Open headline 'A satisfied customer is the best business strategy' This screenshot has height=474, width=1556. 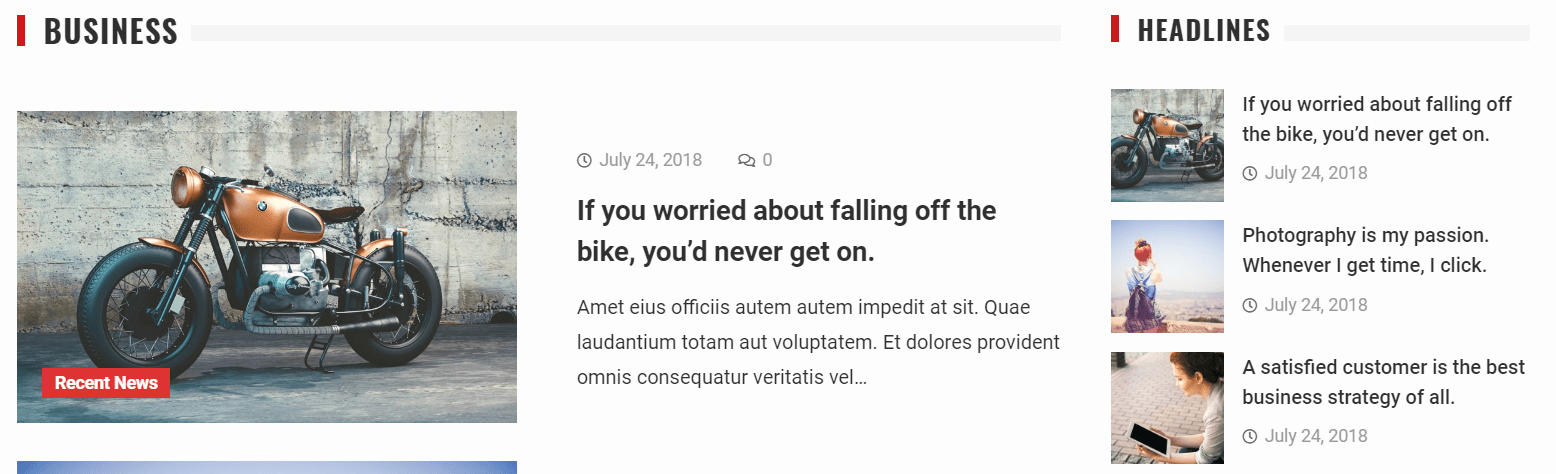pos(1384,382)
